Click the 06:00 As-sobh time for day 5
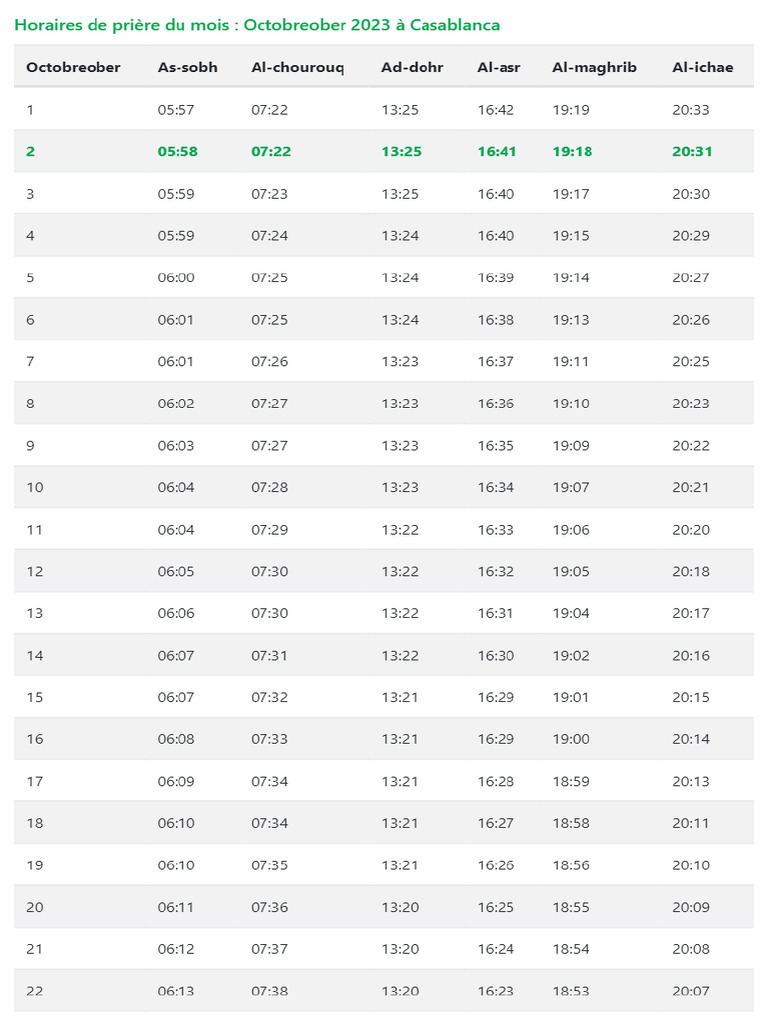This screenshot has height=1024, width=768. click(176, 278)
